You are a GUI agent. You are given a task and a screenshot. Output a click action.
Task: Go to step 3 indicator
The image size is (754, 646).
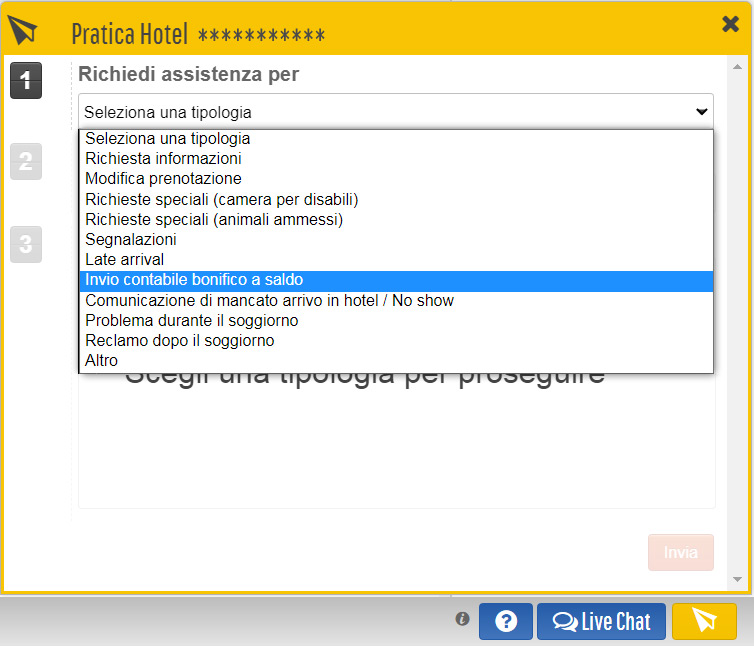coord(26,243)
